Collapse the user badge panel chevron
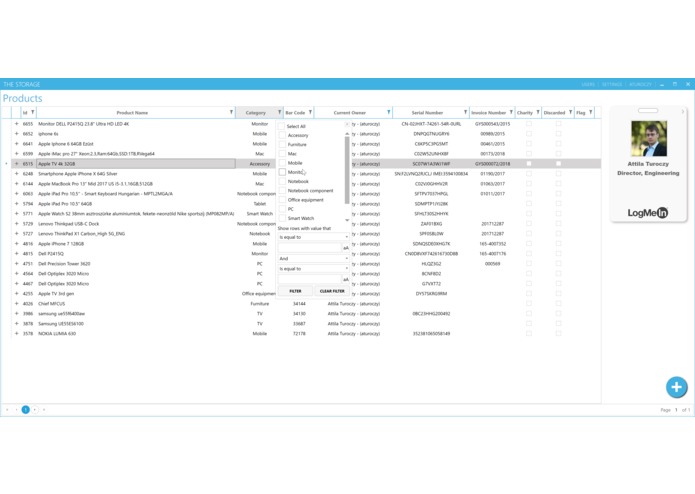 click(683, 111)
